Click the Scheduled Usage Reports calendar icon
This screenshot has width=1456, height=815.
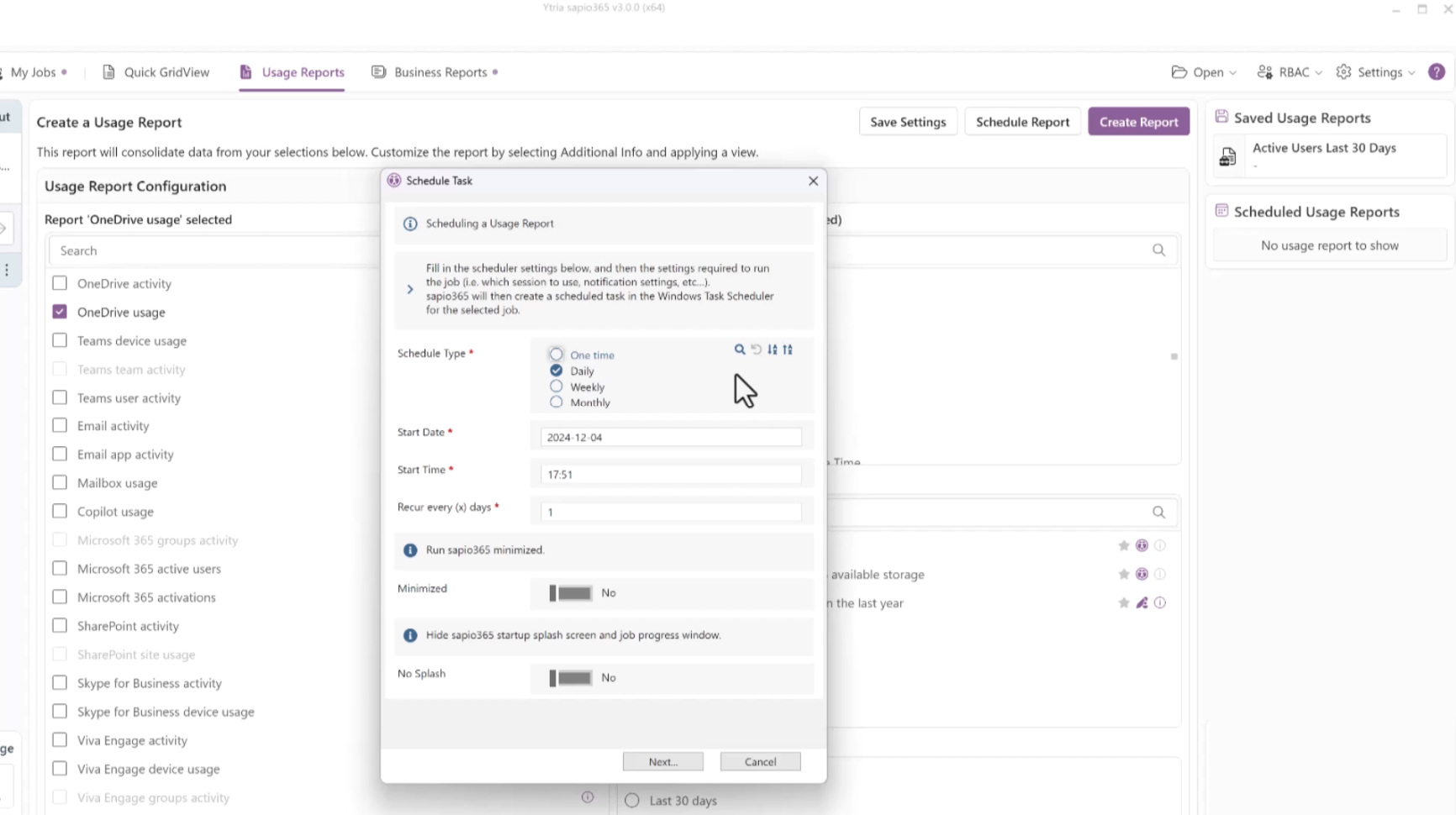(x=1221, y=211)
